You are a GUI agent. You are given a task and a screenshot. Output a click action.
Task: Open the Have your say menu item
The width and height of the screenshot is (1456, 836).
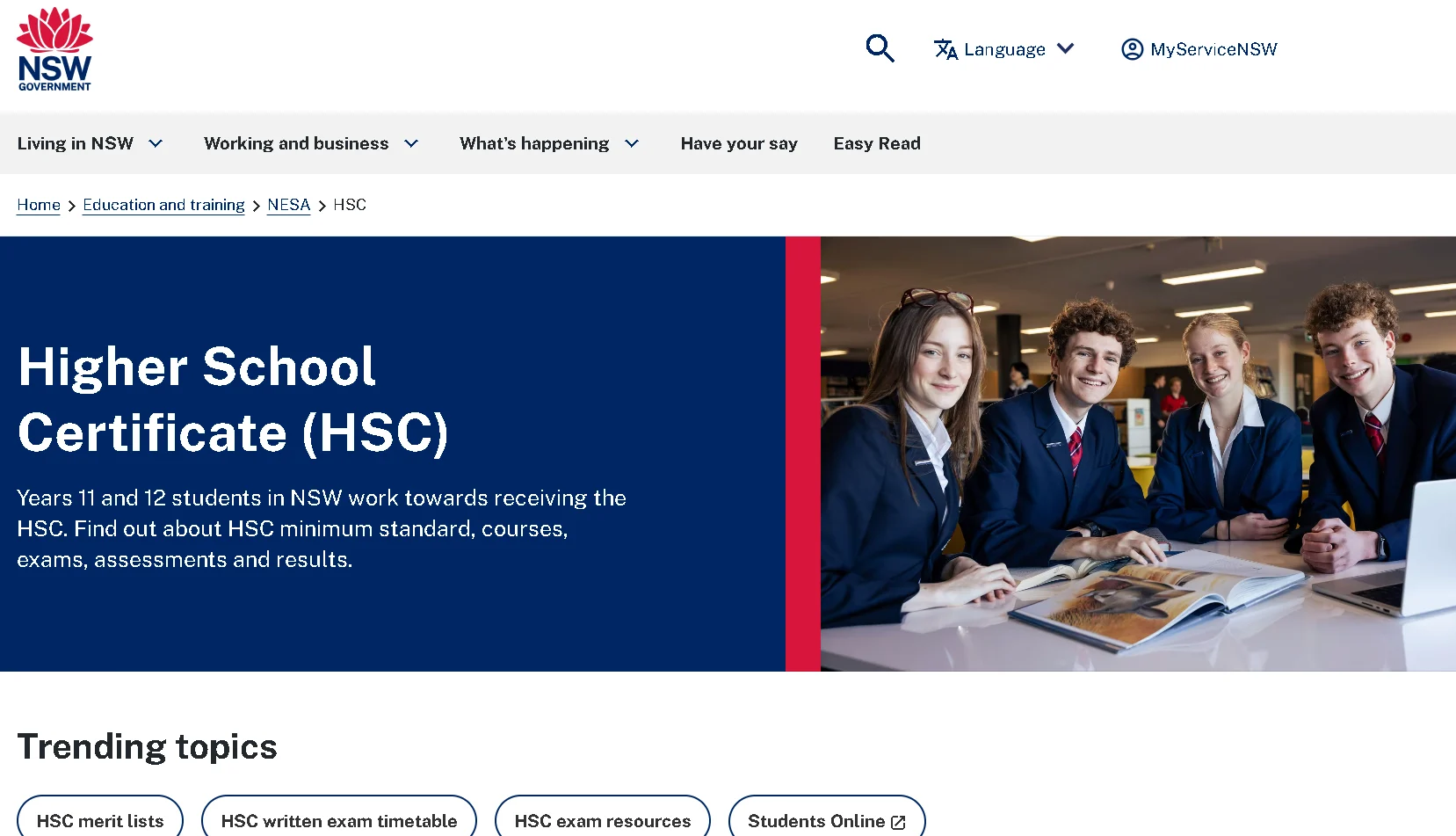click(x=739, y=143)
